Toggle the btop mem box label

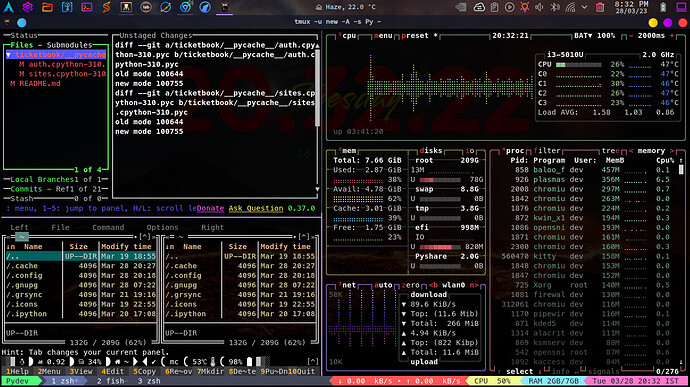(347, 151)
